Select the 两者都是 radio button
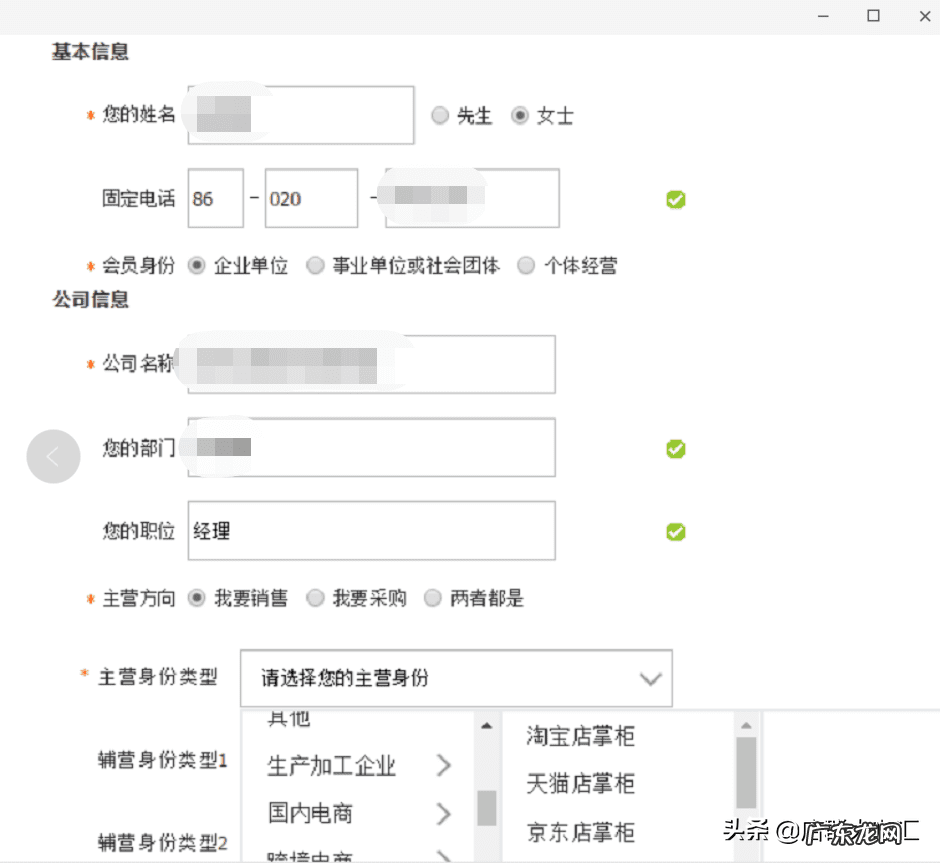940x863 pixels. click(432, 598)
